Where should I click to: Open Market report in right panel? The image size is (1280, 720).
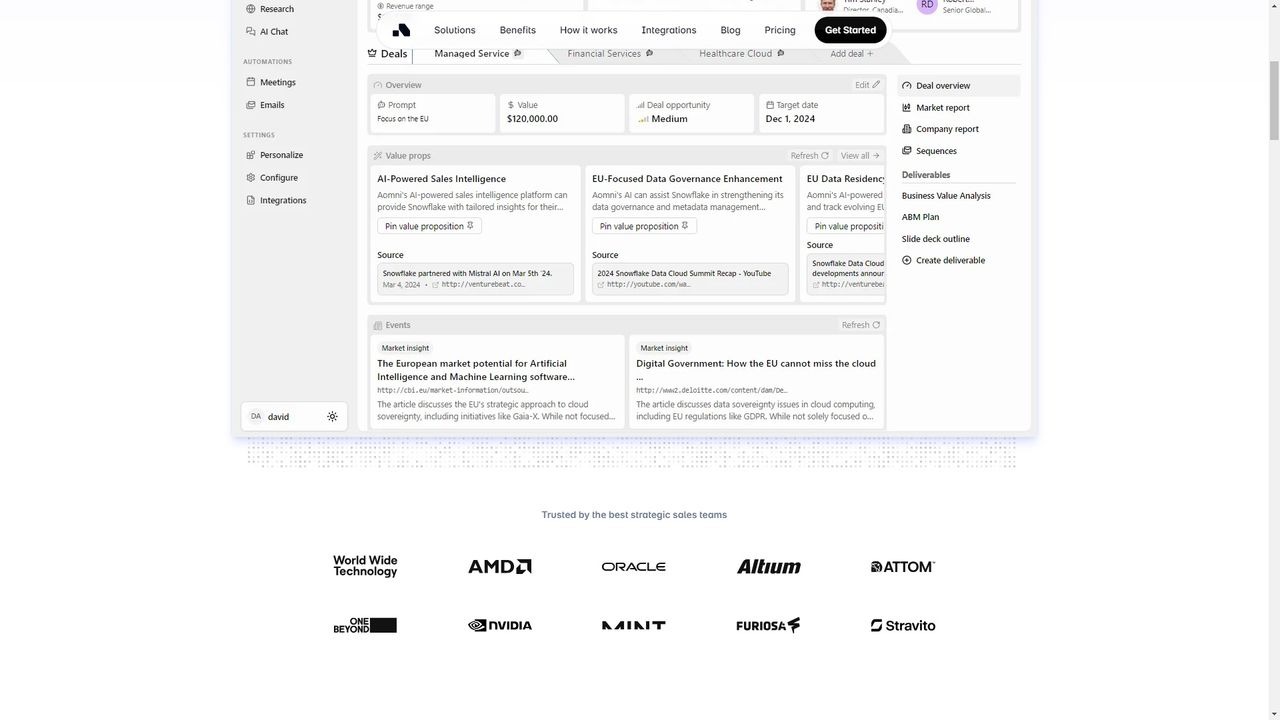point(936,108)
